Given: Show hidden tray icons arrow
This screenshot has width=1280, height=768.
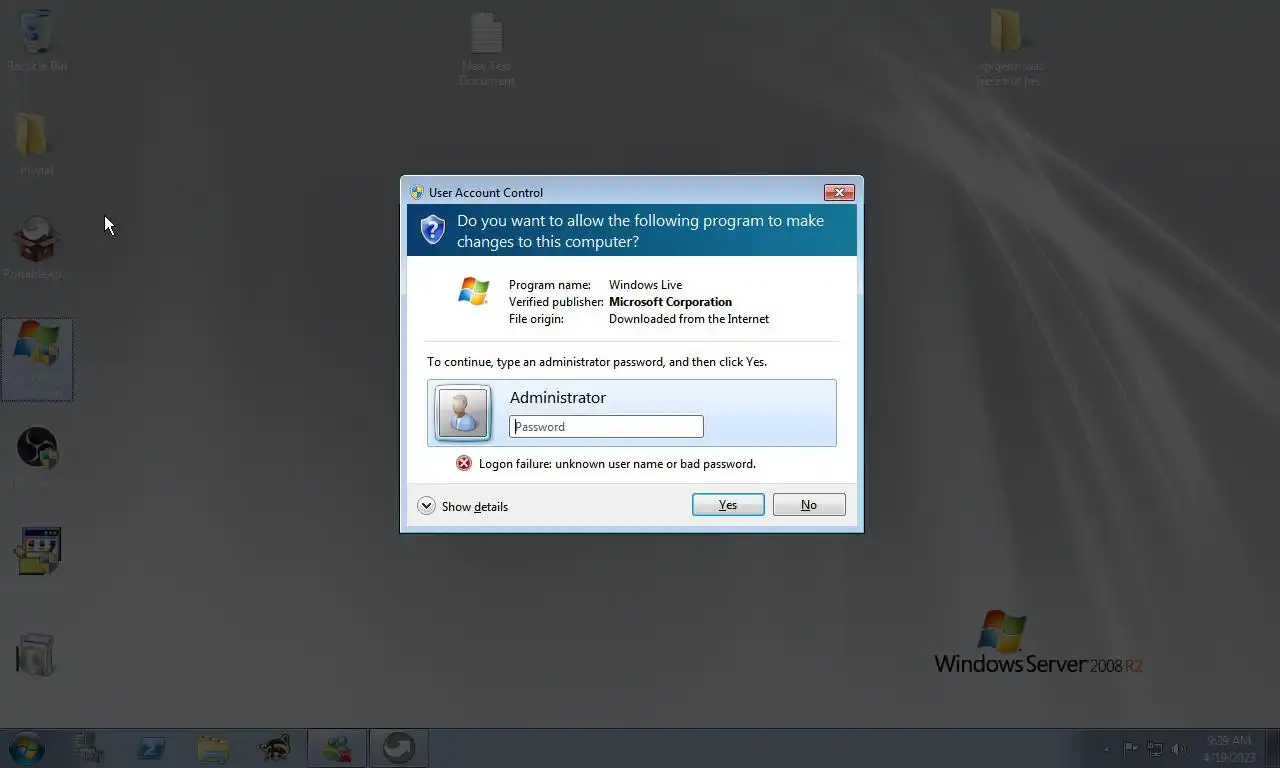Looking at the screenshot, I should point(1106,748).
